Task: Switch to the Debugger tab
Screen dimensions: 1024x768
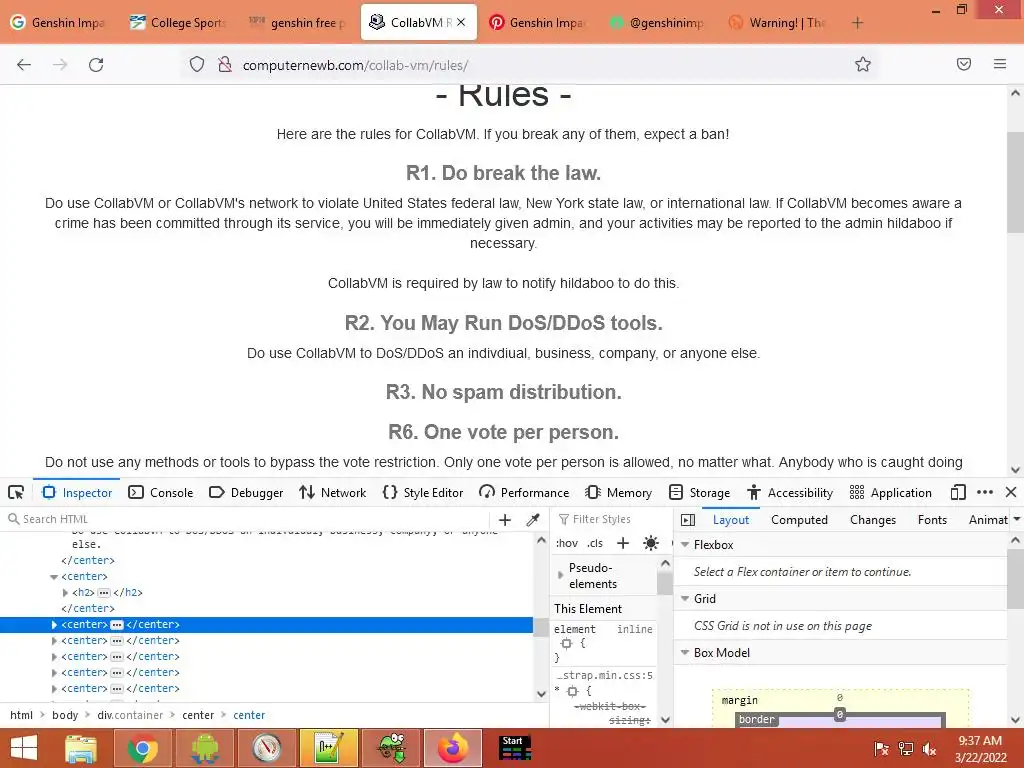Action: 246,492
